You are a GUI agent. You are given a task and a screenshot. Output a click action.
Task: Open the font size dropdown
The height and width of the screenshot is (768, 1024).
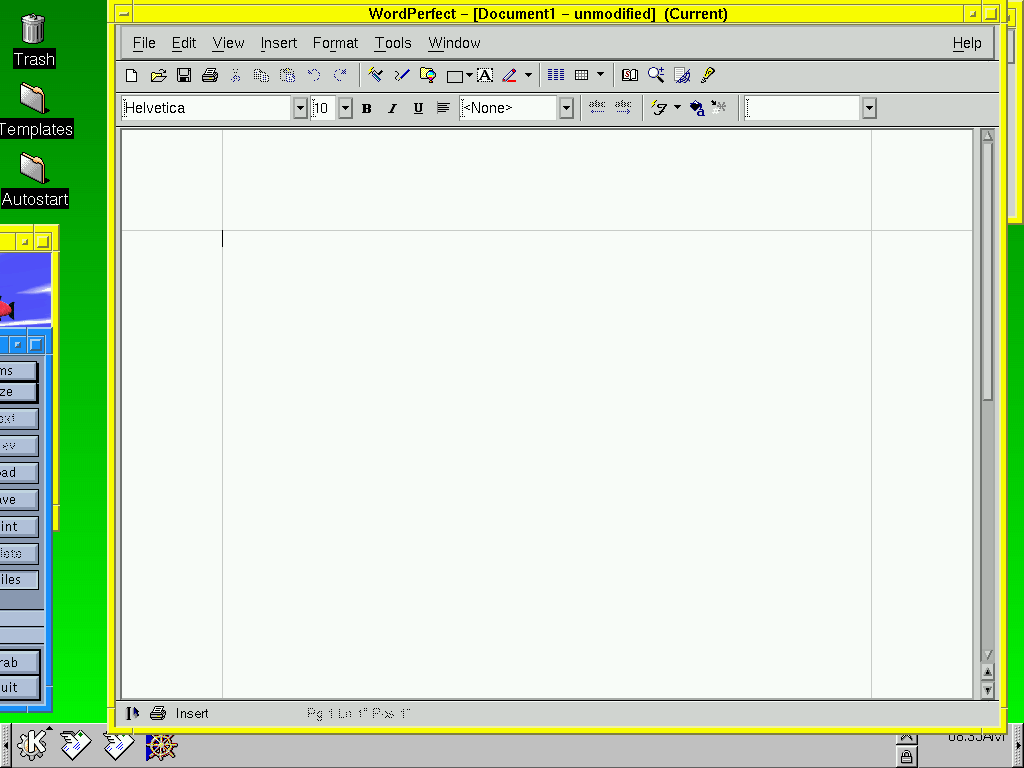346,108
